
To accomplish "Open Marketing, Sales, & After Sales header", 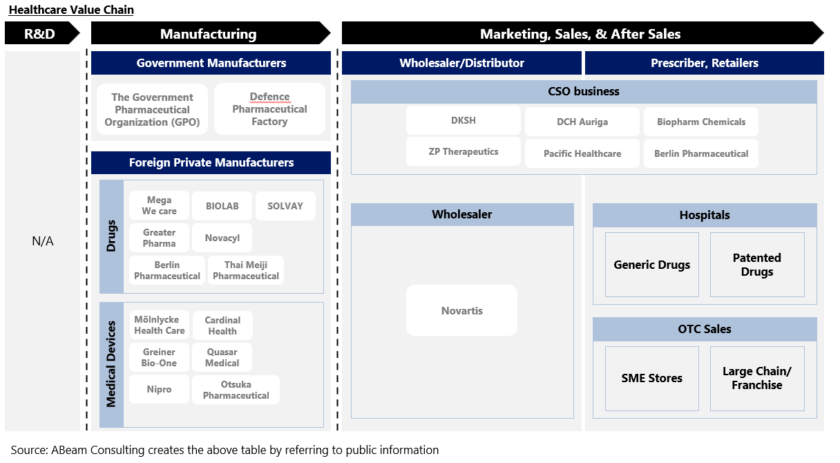I will click(x=580, y=34).
